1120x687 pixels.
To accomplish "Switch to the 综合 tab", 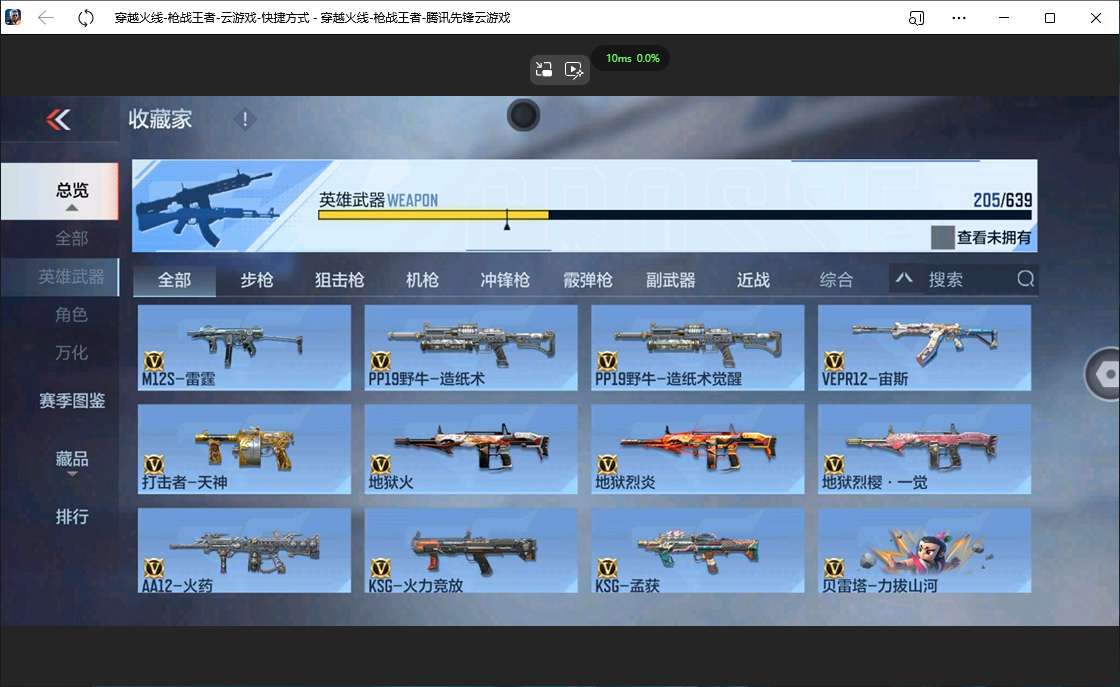I will (x=836, y=280).
